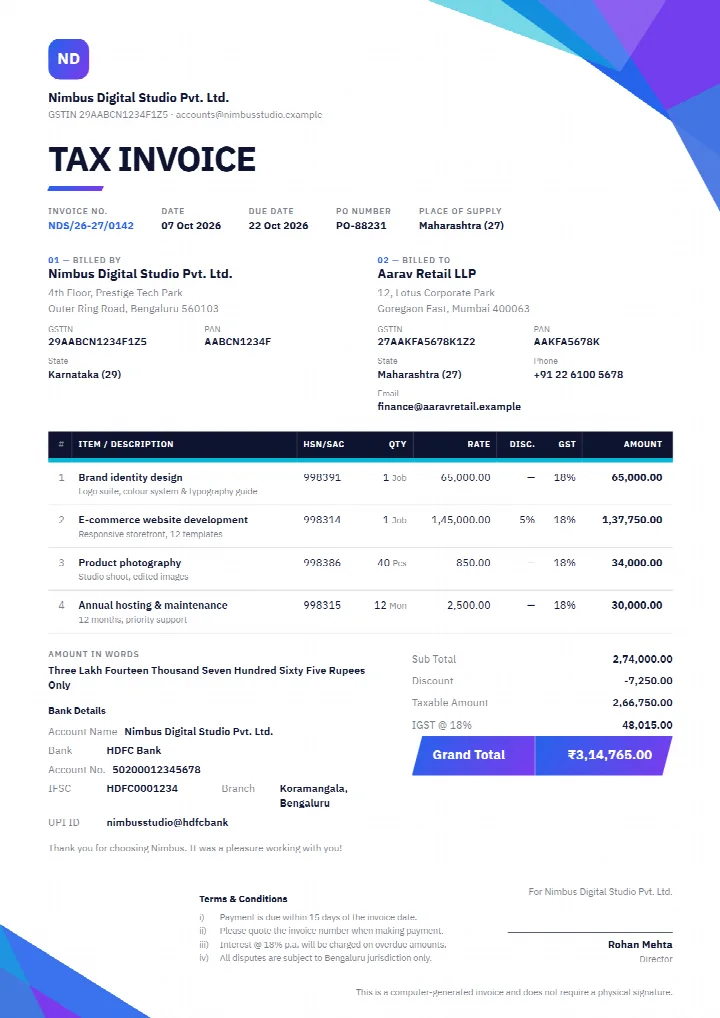This screenshot has height=1018, width=720.
Task: Select amount in words text
Action: (x=206, y=678)
